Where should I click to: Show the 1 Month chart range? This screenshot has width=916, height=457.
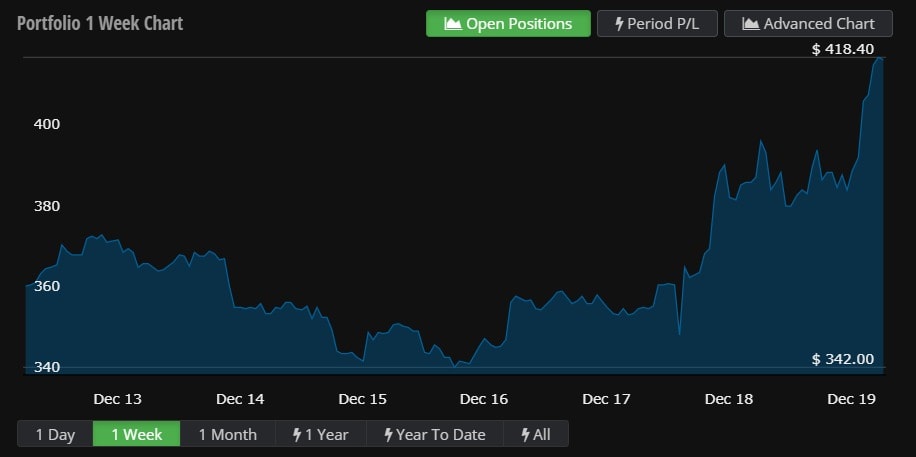coord(227,434)
